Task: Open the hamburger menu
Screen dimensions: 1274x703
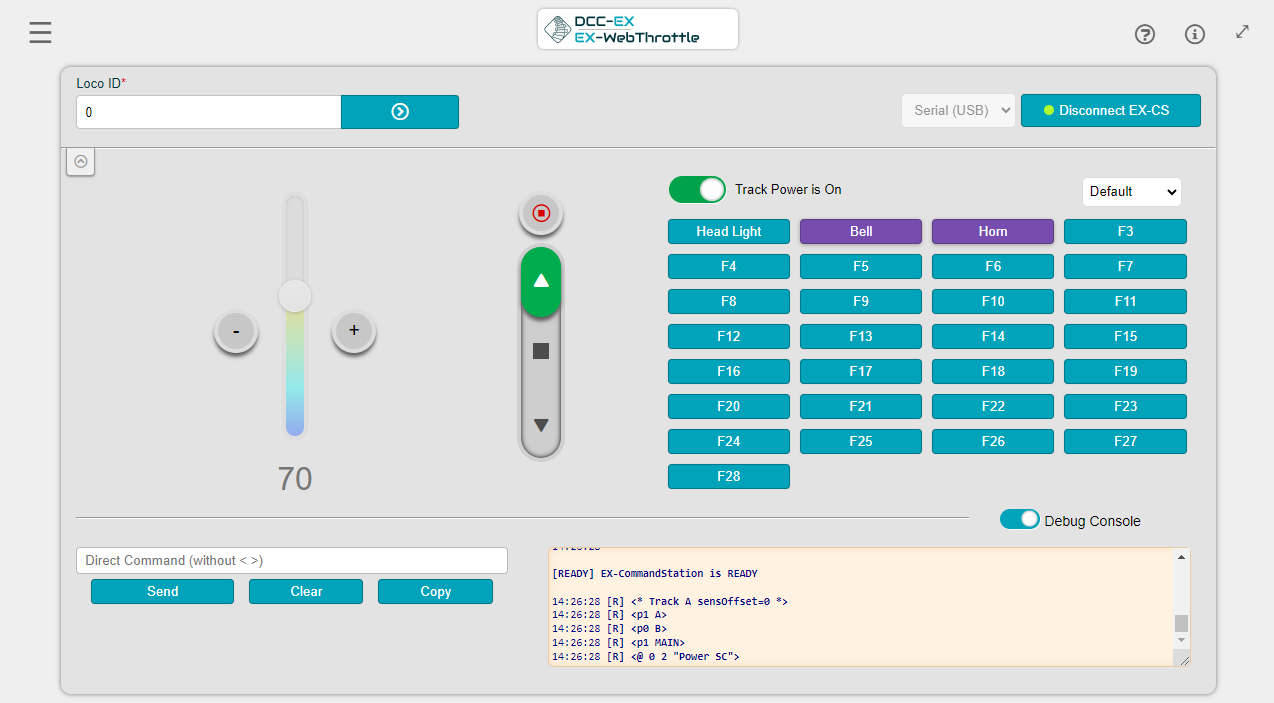Action: [x=40, y=33]
